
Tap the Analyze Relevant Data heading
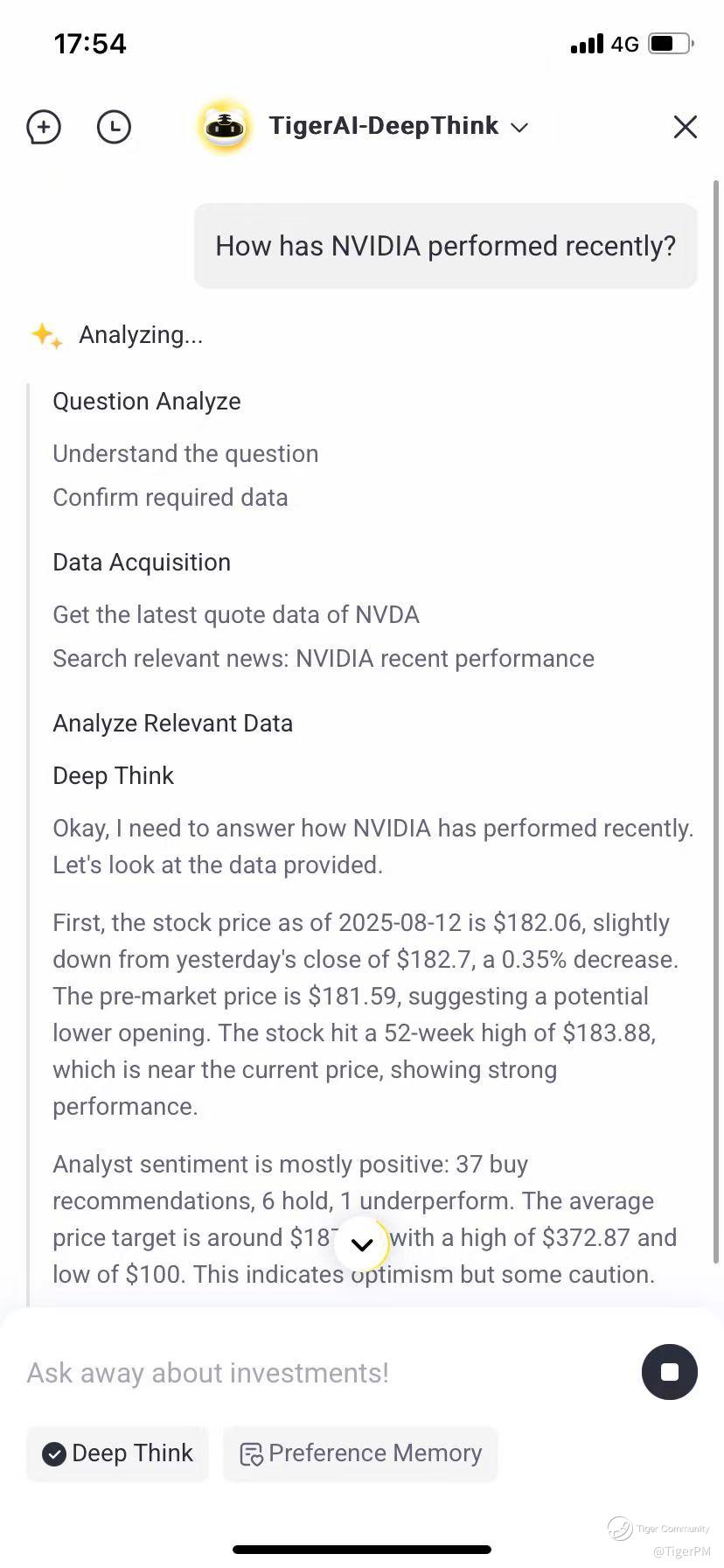[x=173, y=724]
